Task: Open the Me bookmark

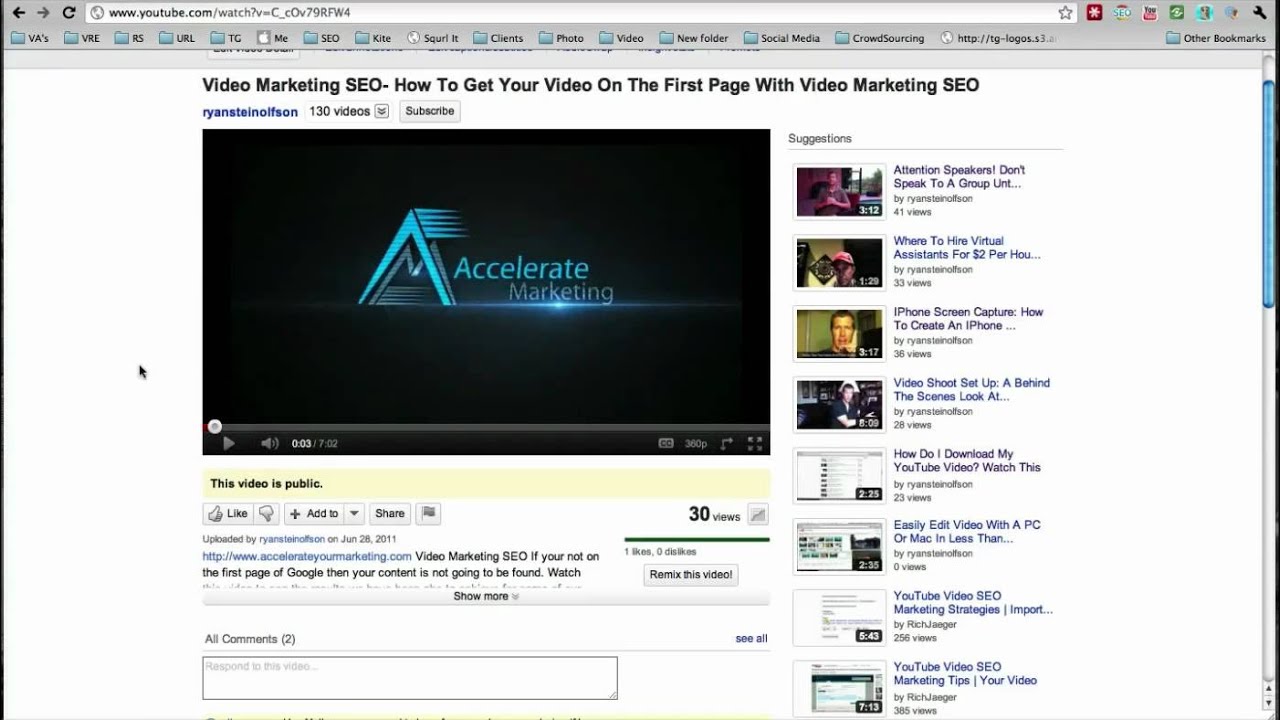Action: [x=272, y=38]
